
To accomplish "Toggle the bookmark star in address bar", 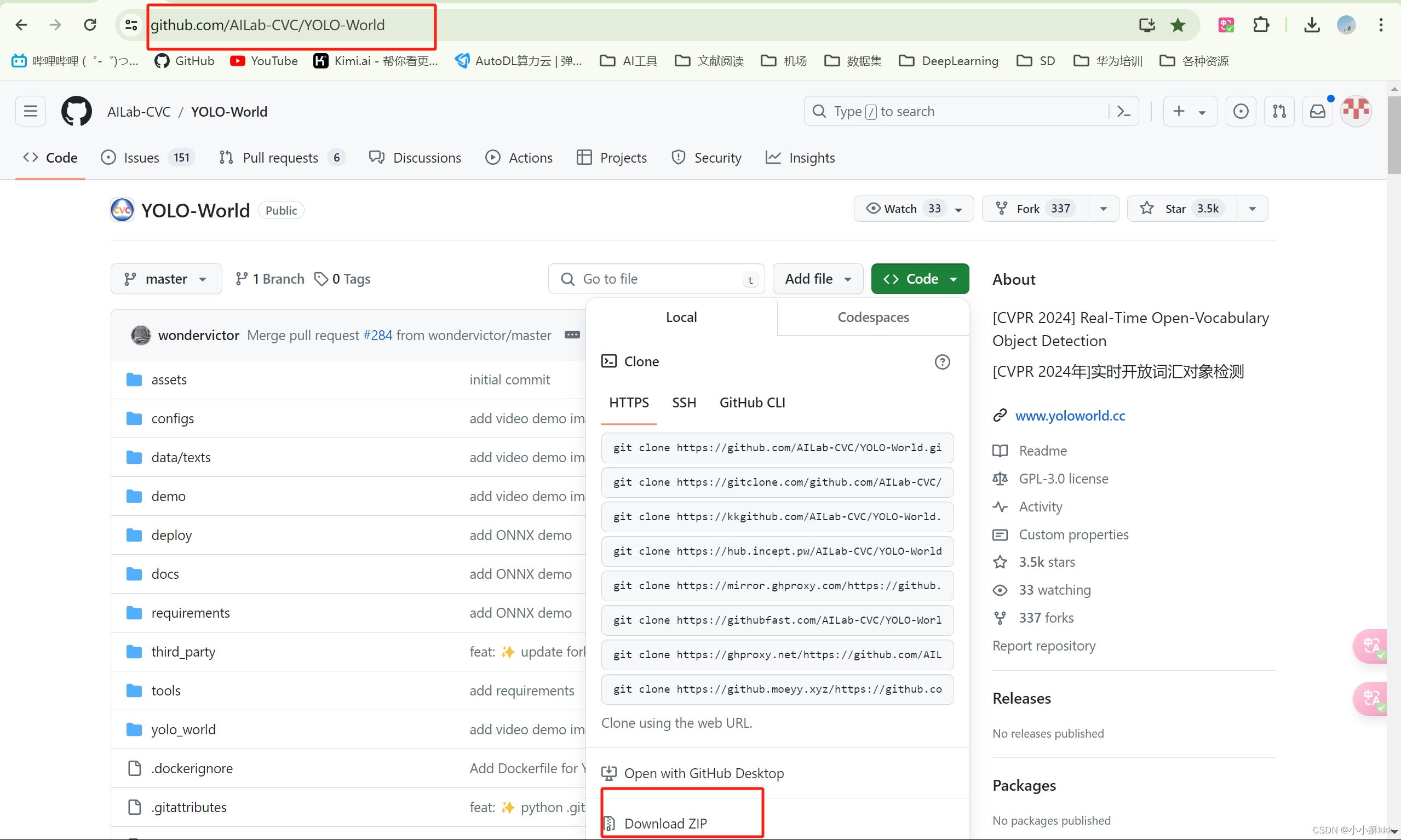I will (1178, 25).
